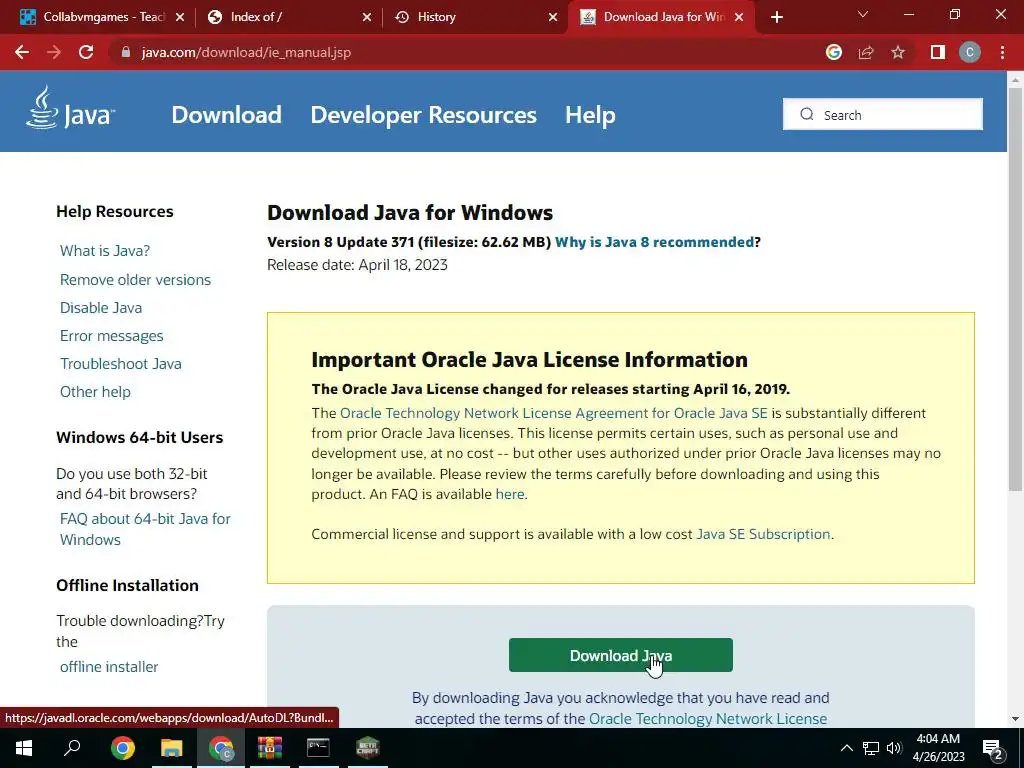Open the tab search chevron

pyautogui.click(x=863, y=14)
